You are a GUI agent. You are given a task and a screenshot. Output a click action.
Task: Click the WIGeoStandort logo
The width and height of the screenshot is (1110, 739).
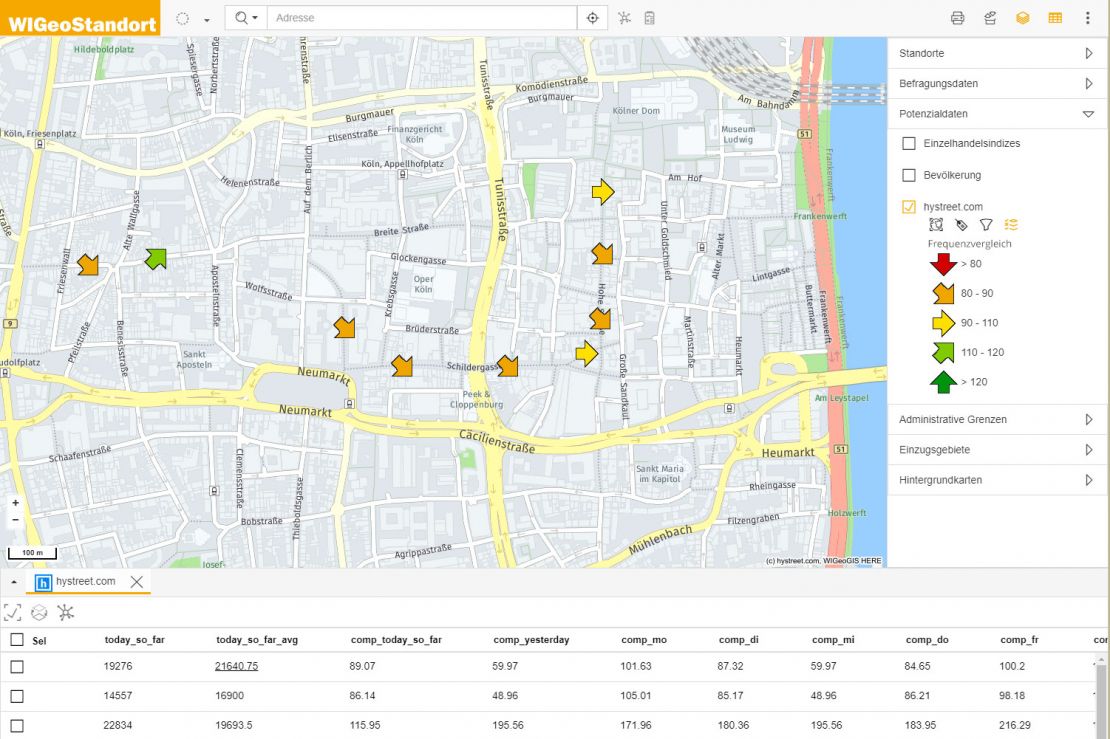80,18
